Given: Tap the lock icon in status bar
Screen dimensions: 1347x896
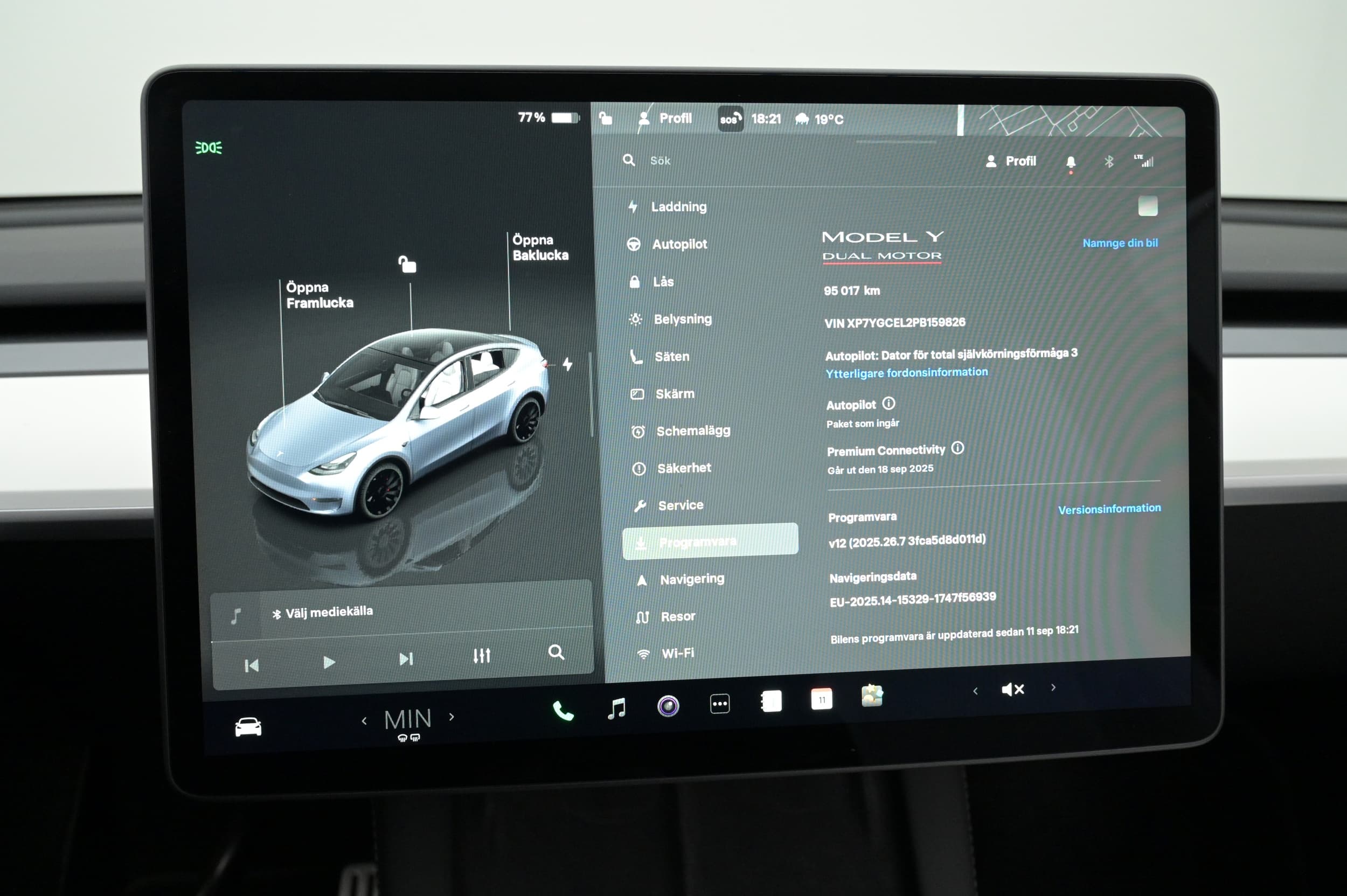Looking at the screenshot, I should [x=605, y=119].
